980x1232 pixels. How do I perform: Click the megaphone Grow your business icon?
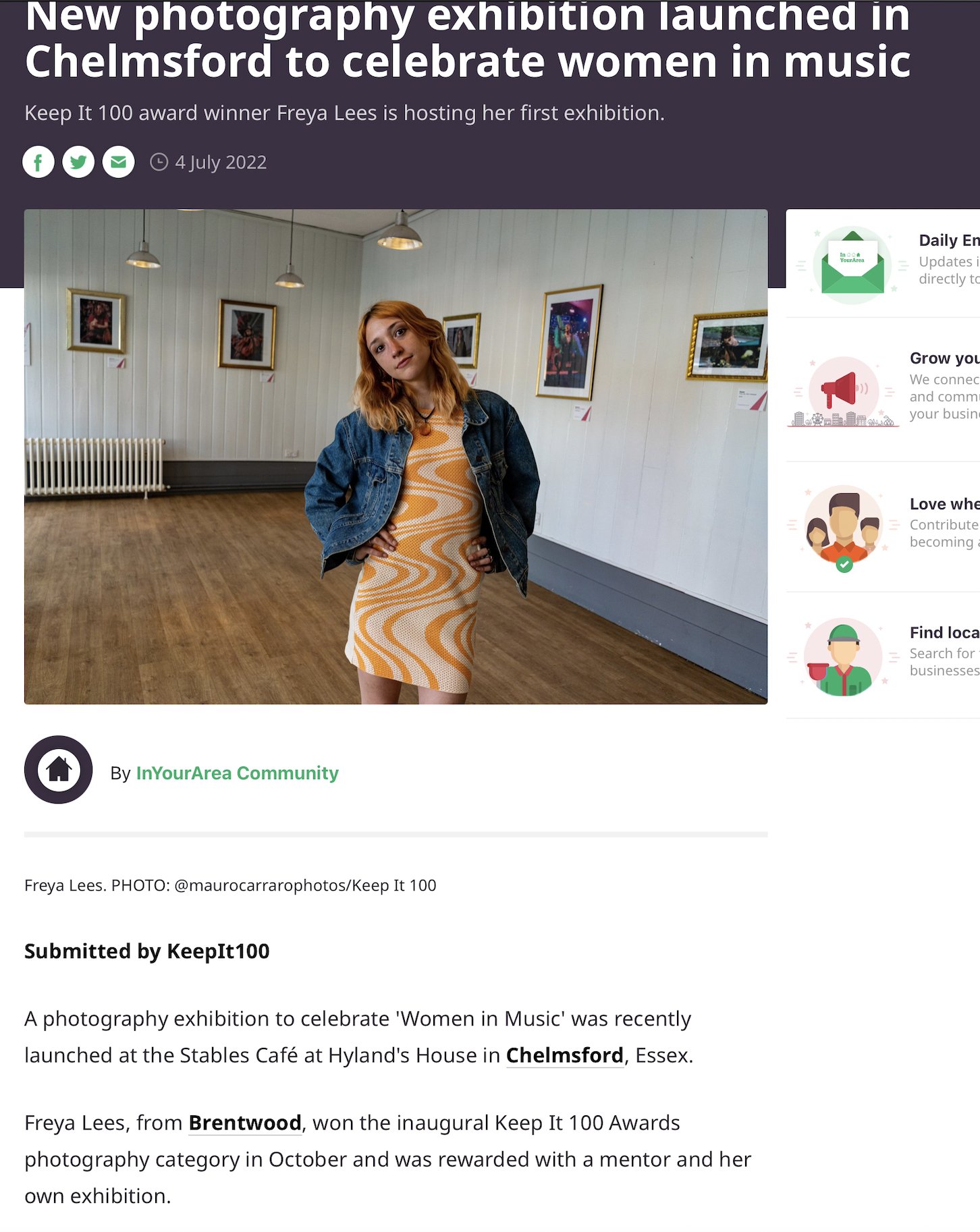844,392
